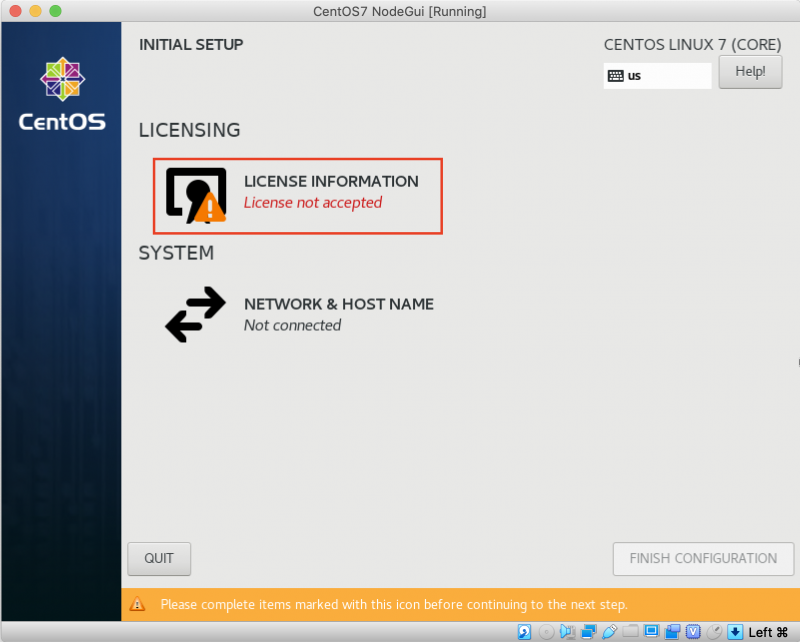Viewport: 800px width, 642px height.
Task: Click VirtualBox hard disk activity icon
Action: [524, 632]
